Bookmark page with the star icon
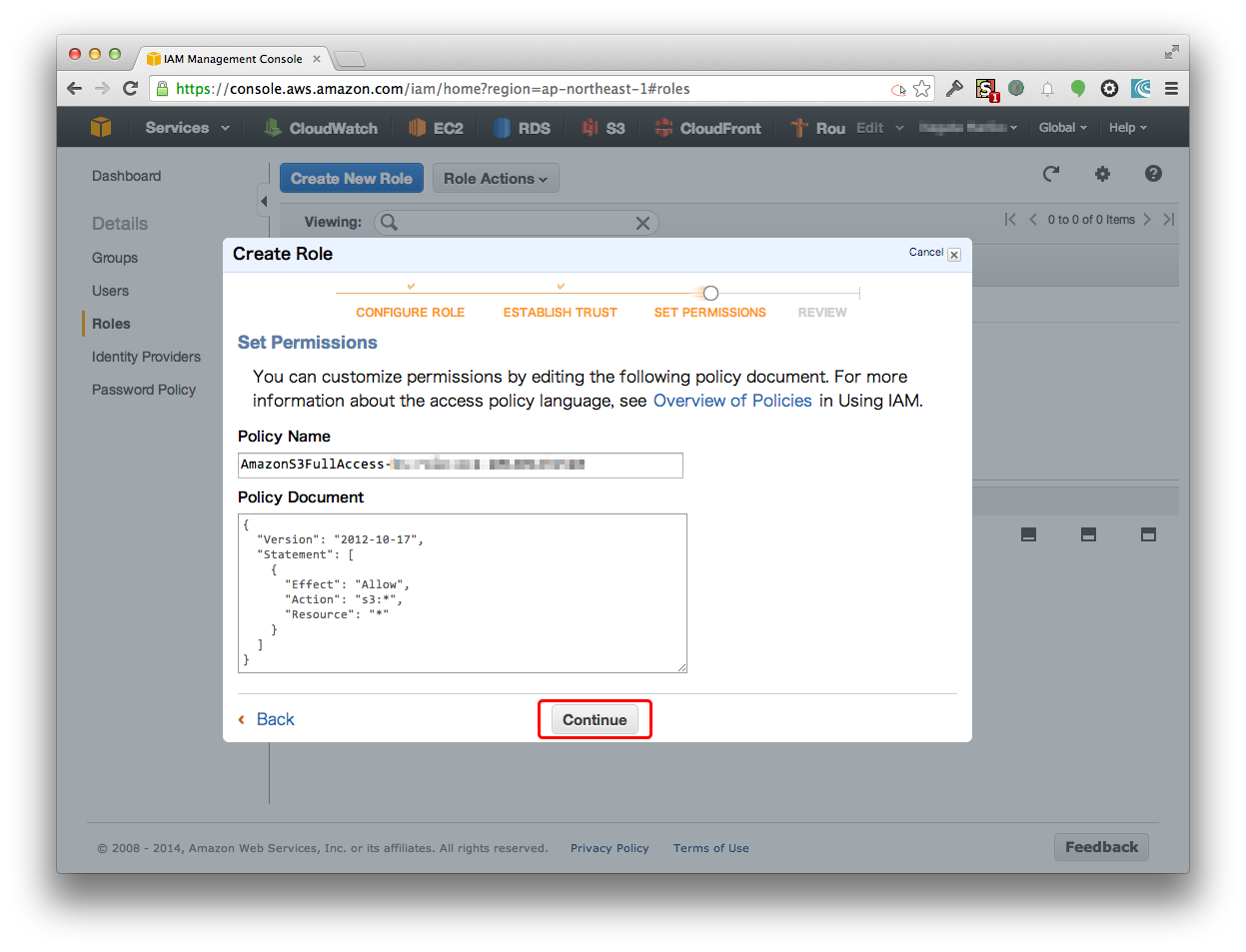This screenshot has width=1246, height=952. tap(922, 89)
